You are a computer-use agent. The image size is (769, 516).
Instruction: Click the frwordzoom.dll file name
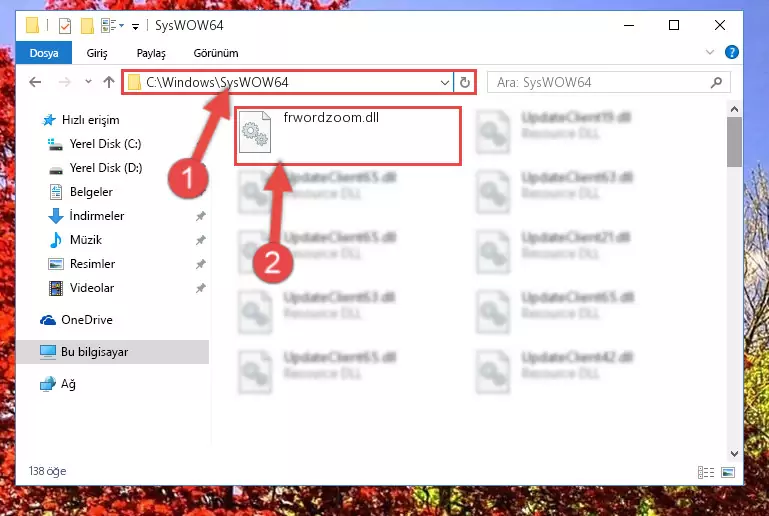click(331, 118)
